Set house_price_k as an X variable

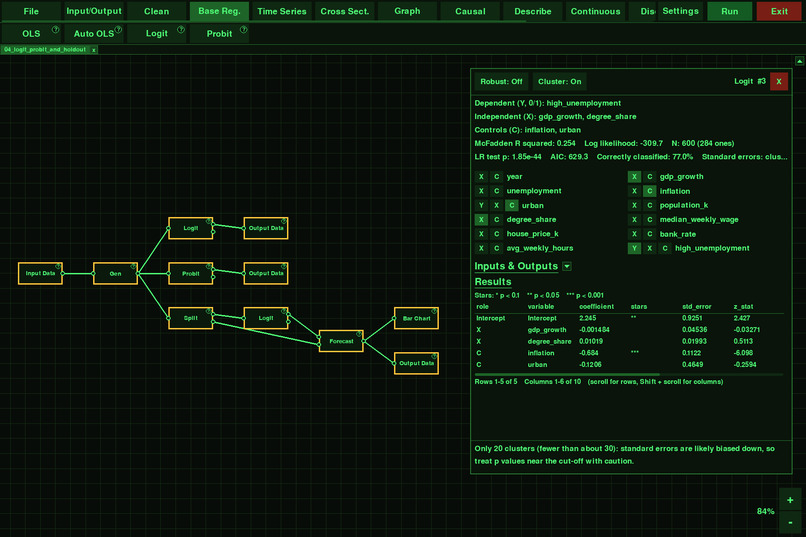(x=481, y=234)
